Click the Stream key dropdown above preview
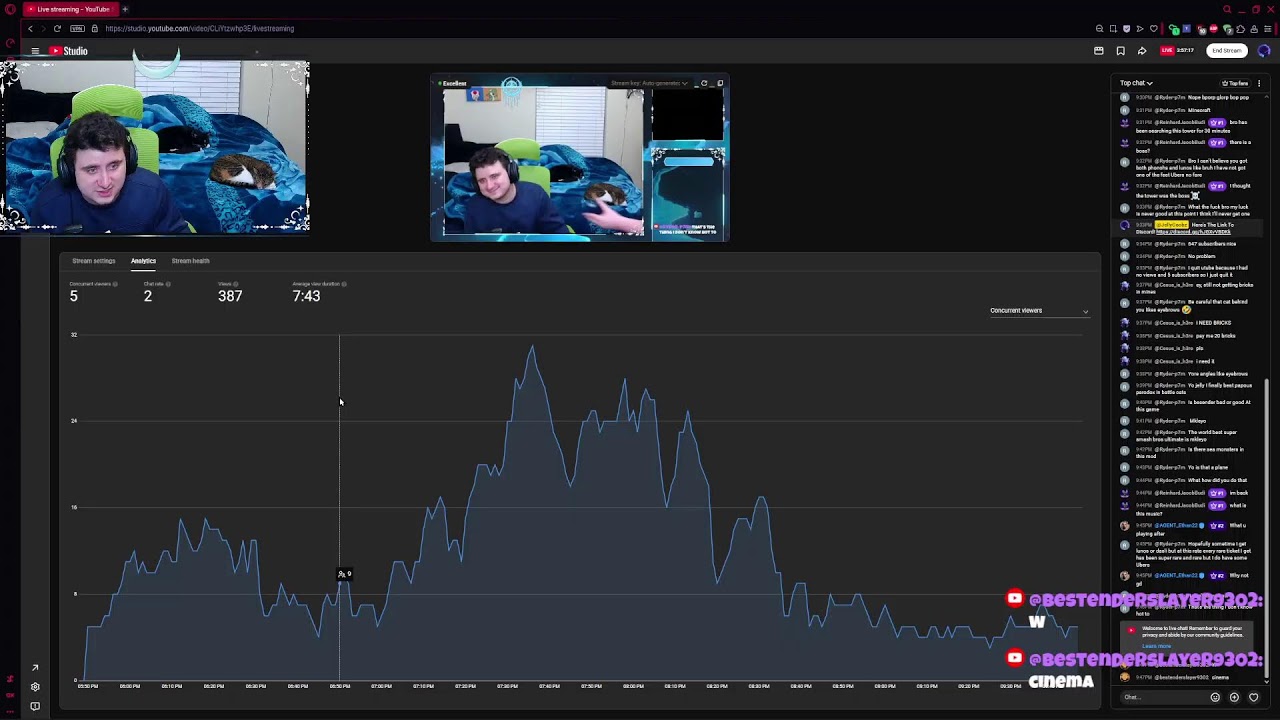This screenshot has height=720, width=1280. tap(650, 83)
